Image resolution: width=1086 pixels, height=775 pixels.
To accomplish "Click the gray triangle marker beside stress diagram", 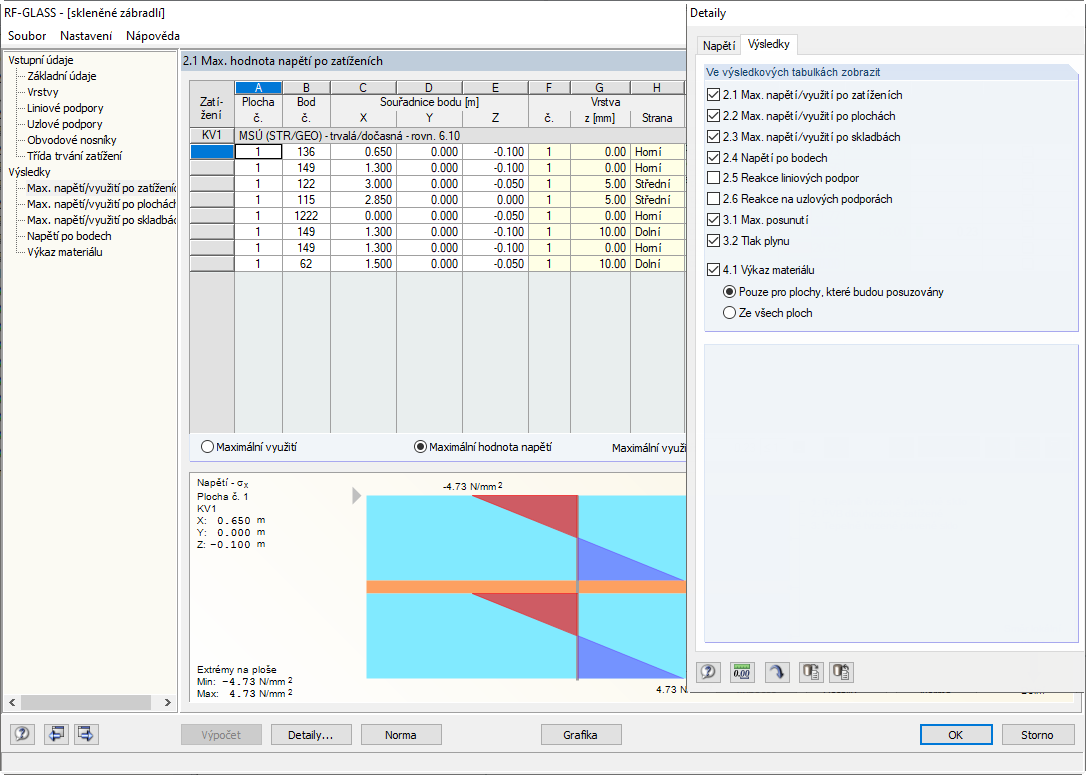I will point(357,495).
